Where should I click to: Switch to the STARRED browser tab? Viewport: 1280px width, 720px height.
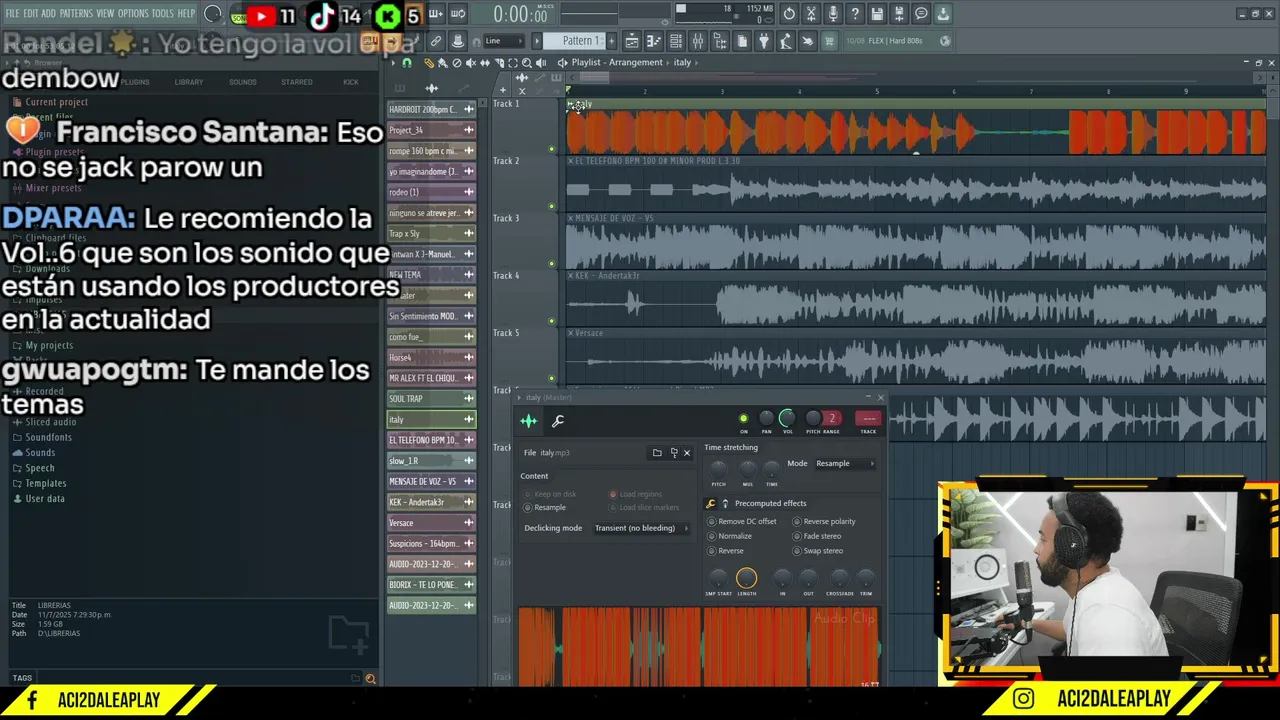point(297,82)
